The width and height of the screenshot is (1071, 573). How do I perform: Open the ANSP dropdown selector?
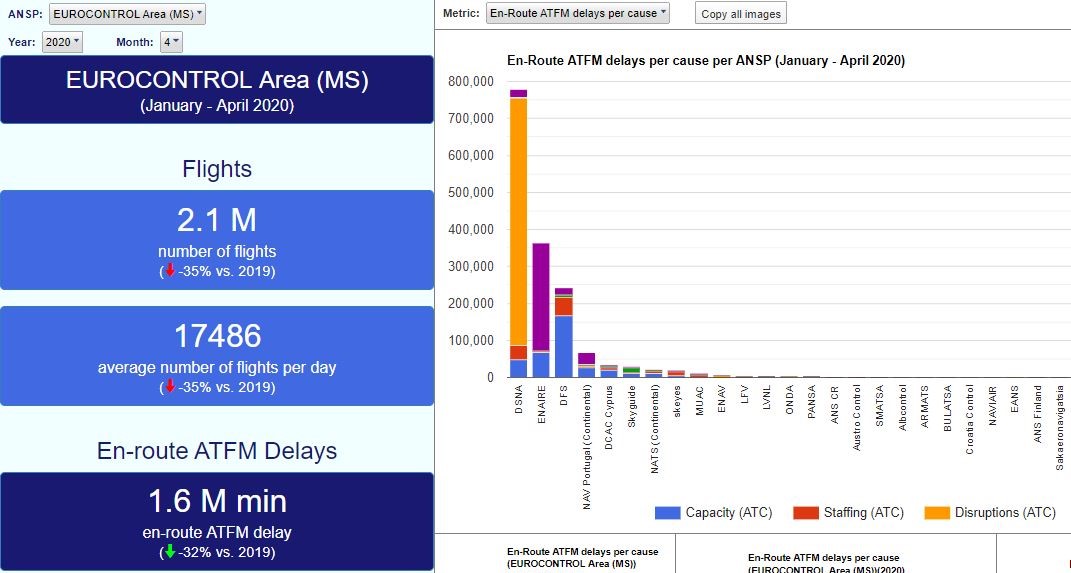[127, 14]
